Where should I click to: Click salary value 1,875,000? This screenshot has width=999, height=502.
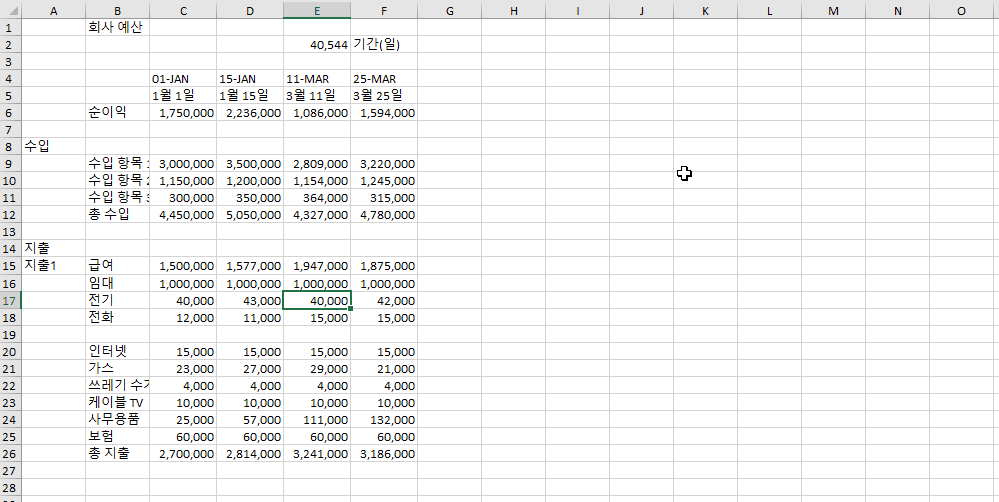coord(384,266)
